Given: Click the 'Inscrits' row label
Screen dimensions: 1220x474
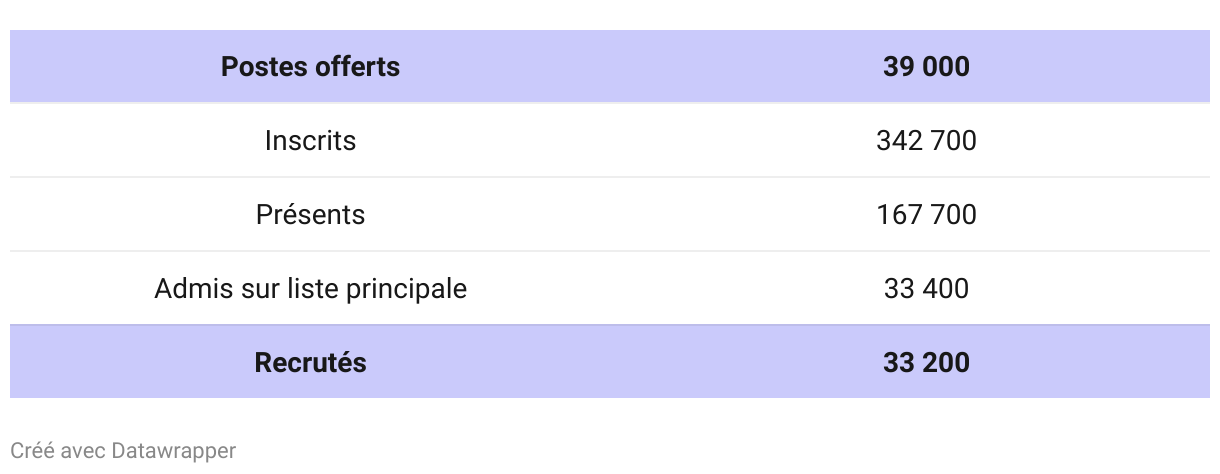Looking at the screenshot, I should pos(310,141).
